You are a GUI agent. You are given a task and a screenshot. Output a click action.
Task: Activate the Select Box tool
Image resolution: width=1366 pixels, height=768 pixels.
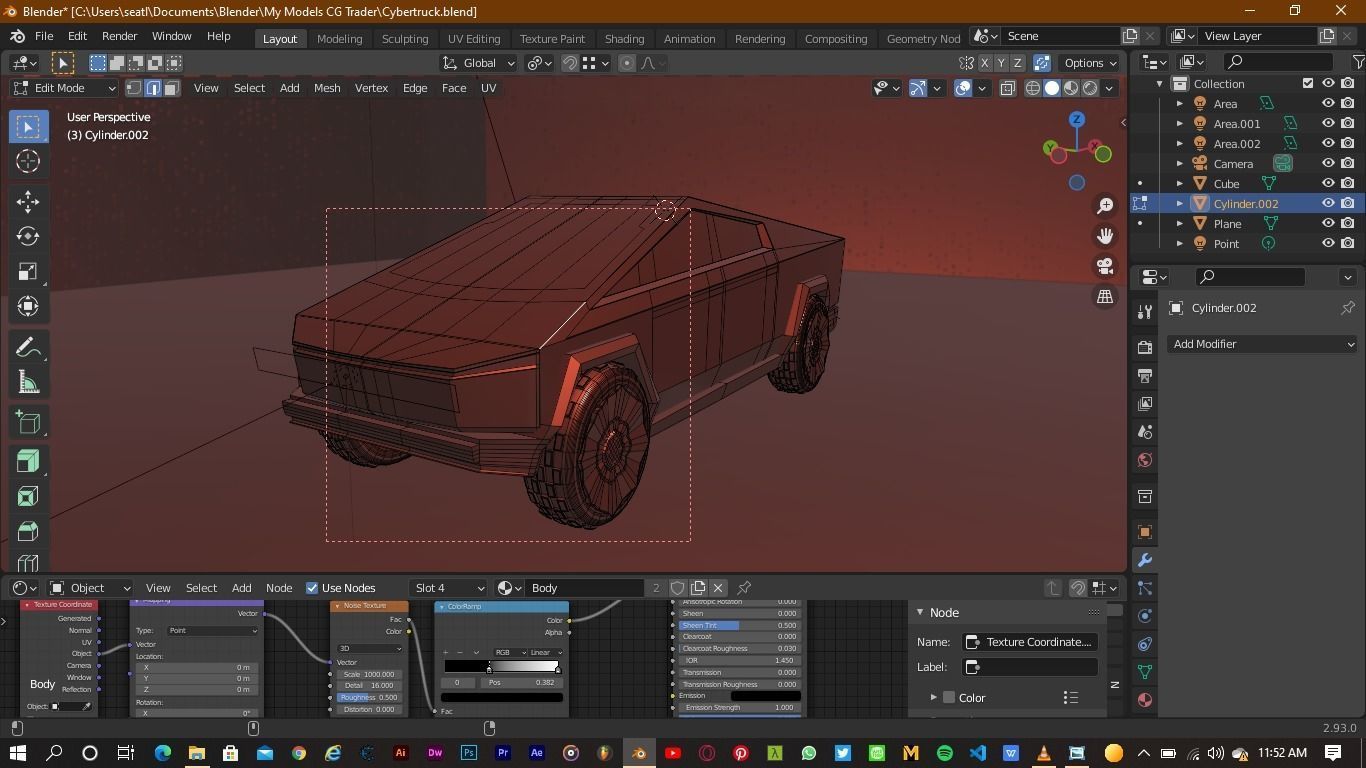pyautogui.click(x=28, y=126)
